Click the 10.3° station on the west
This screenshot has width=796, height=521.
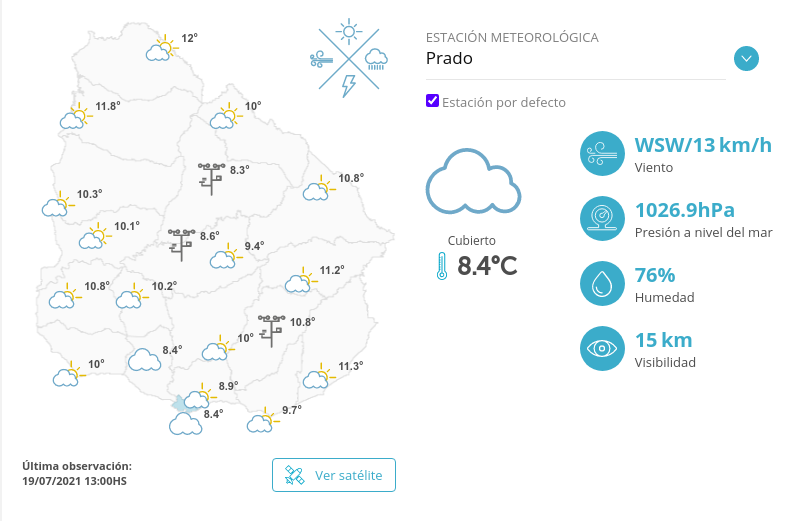[56, 204]
